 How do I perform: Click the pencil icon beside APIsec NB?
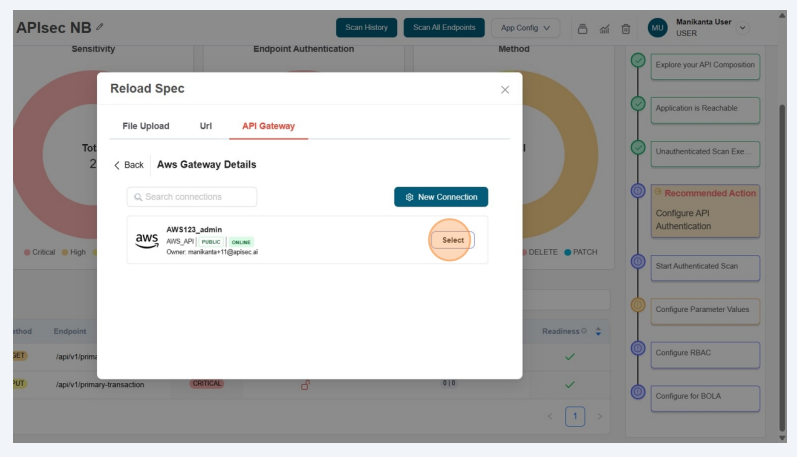tap(99, 28)
